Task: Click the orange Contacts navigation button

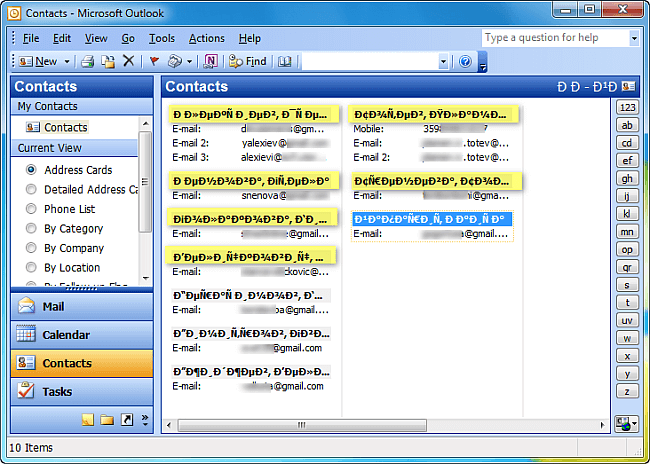Action: click(x=82, y=363)
